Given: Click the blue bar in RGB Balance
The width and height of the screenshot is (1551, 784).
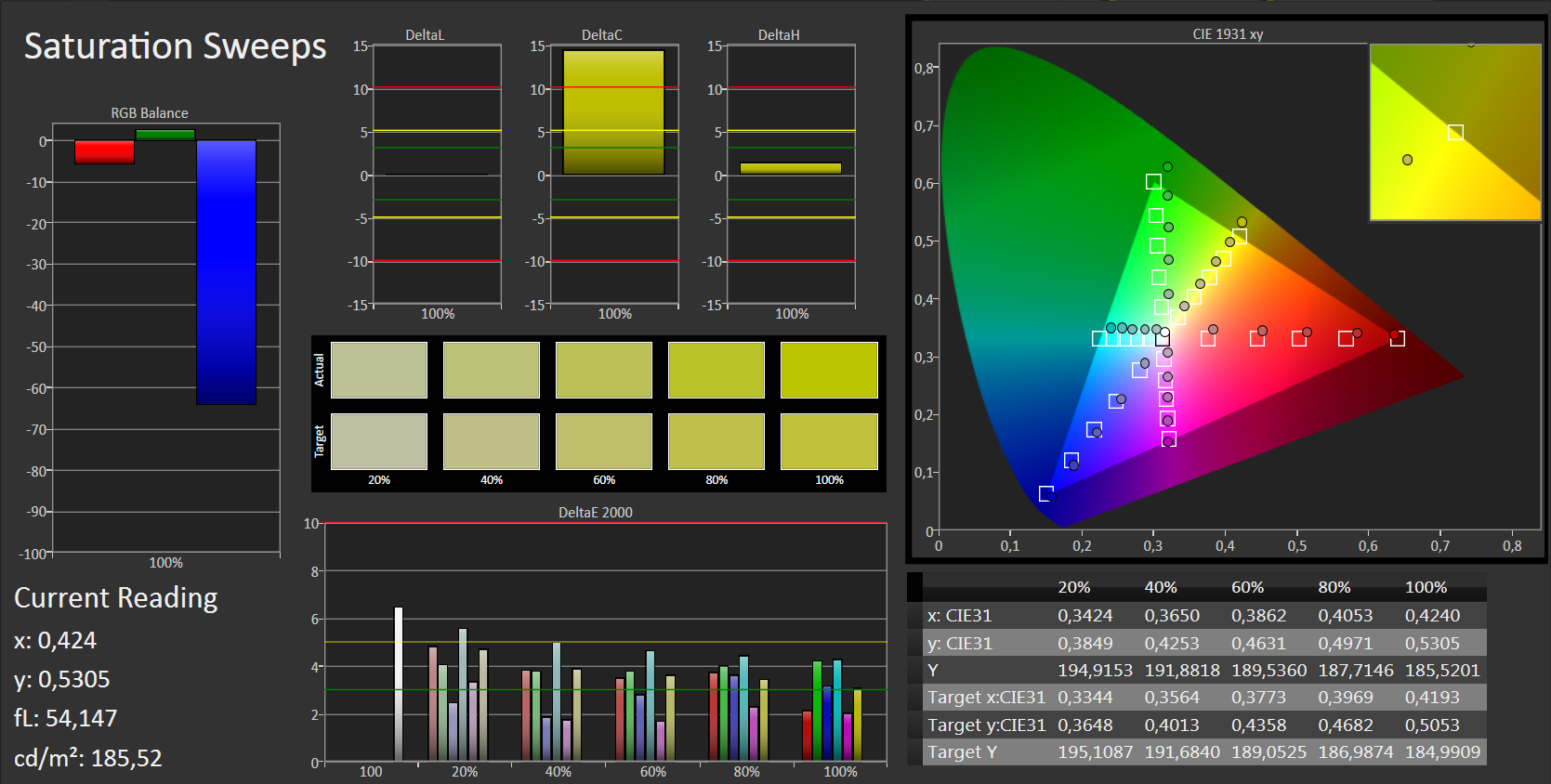Looking at the screenshot, I should tap(226, 272).
